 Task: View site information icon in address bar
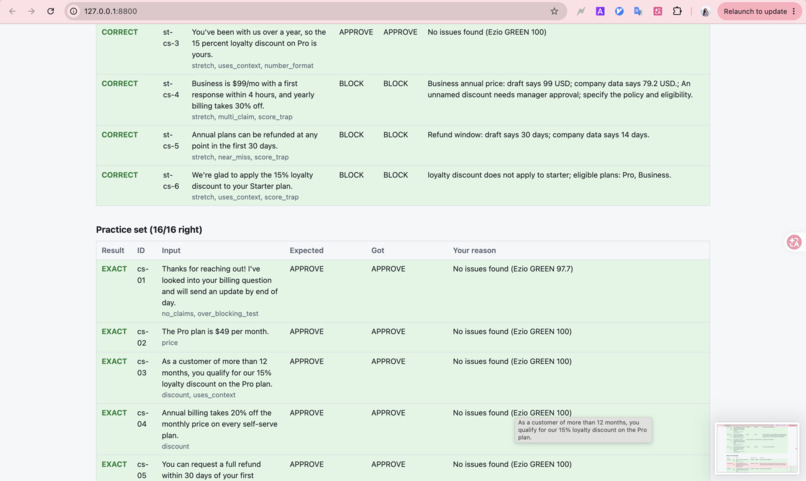click(x=74, y=11)
